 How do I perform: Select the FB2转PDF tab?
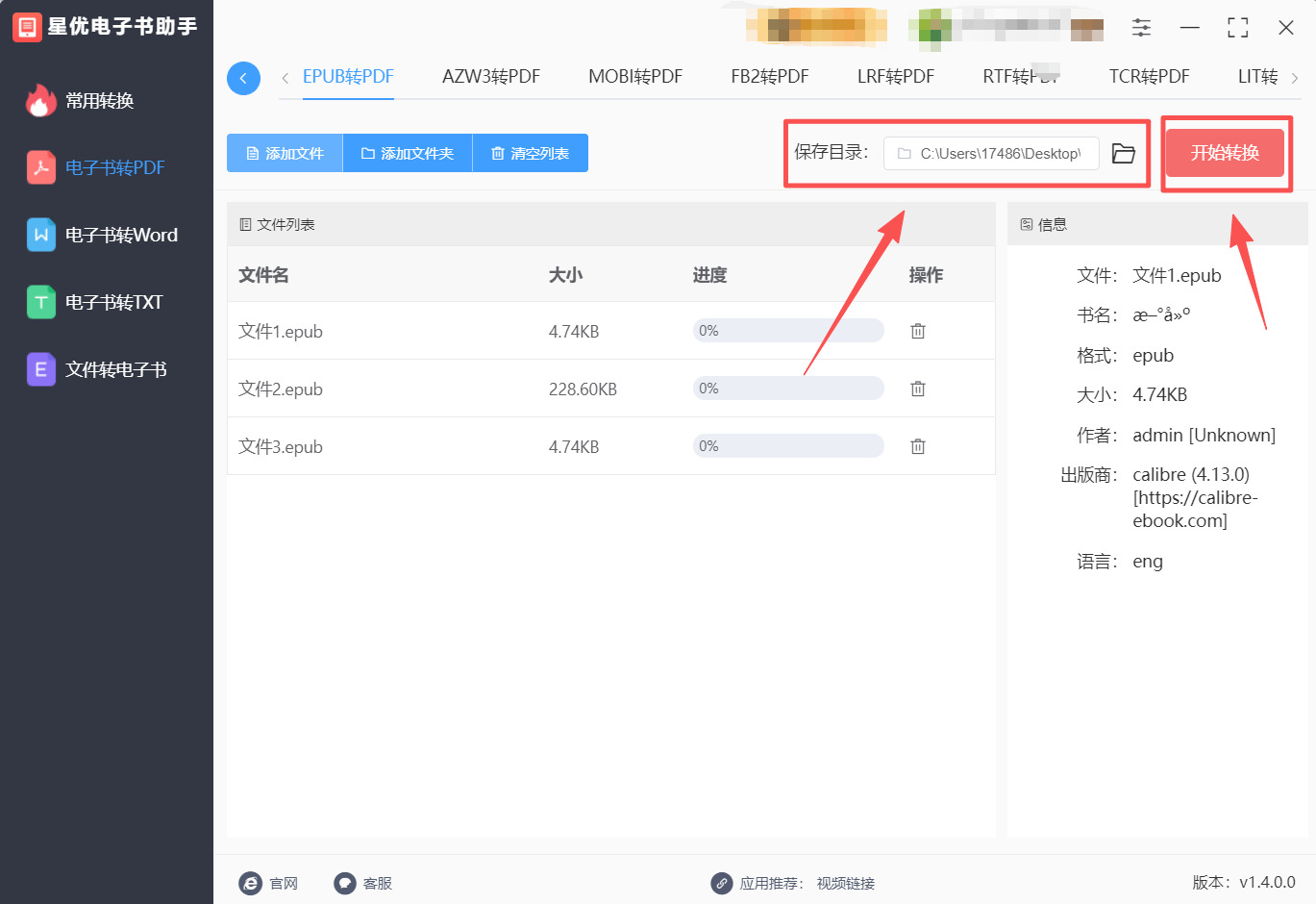(770, 77)
